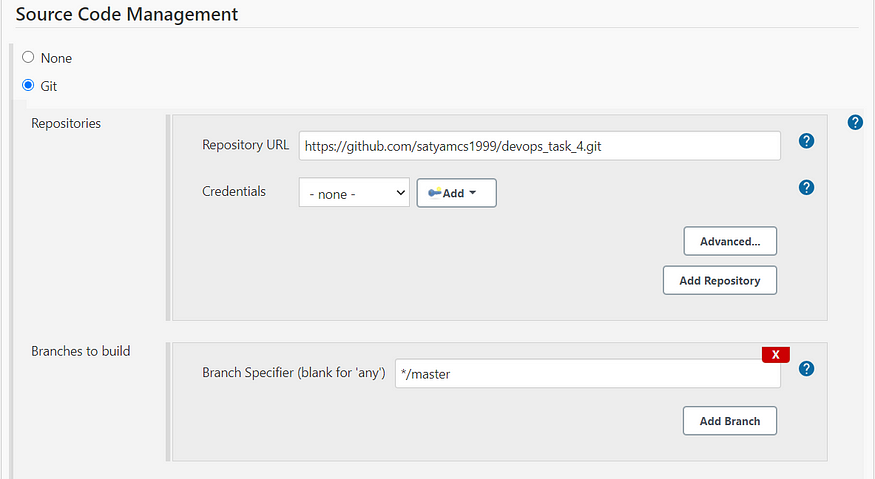Open help for the Credentials field
The height and width of the screenshot is (479, 875).
(x=806, y=187)
